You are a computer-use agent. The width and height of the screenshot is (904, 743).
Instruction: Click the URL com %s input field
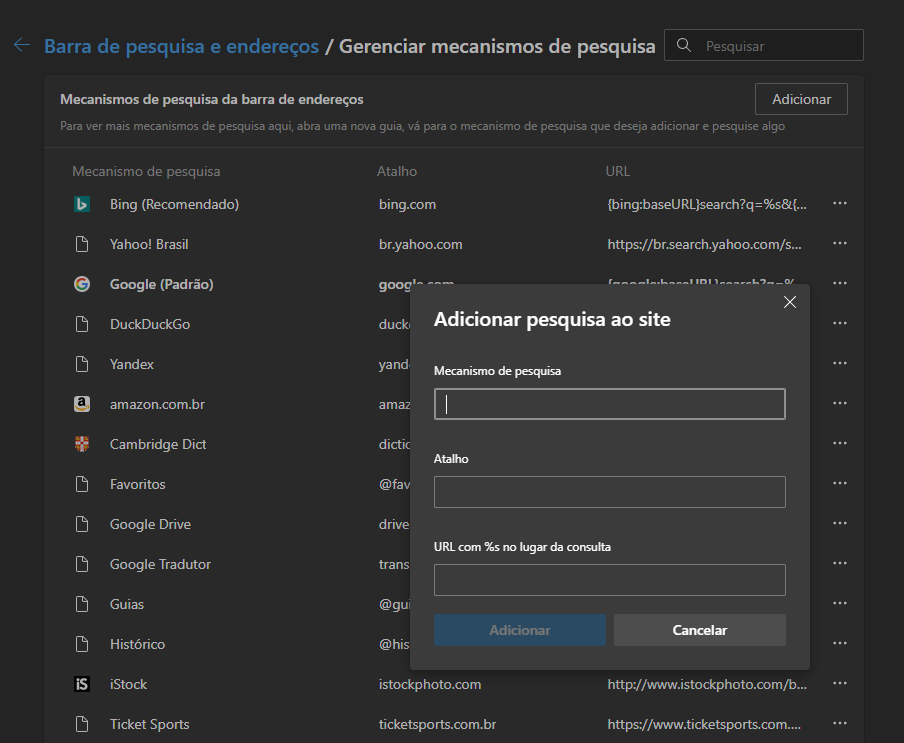[x=609, y=580]
